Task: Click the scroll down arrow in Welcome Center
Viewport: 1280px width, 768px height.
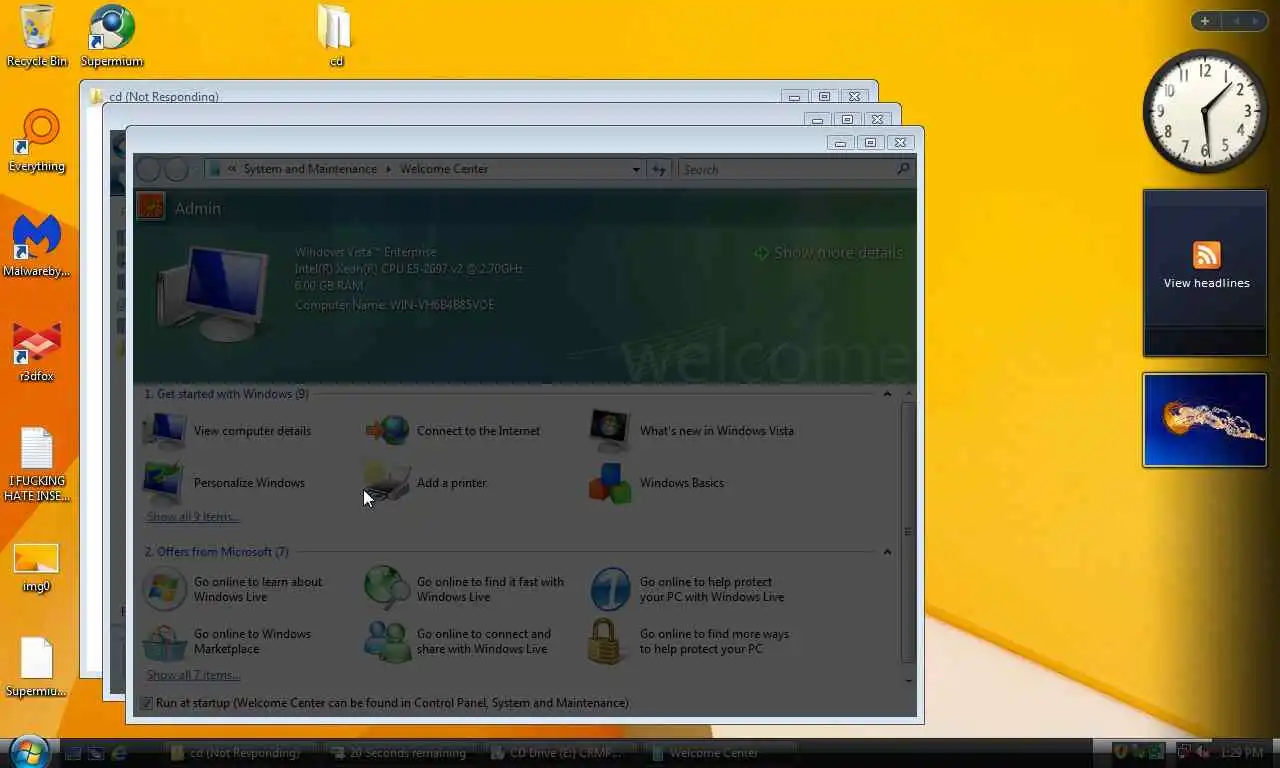Action: (908, 681)
